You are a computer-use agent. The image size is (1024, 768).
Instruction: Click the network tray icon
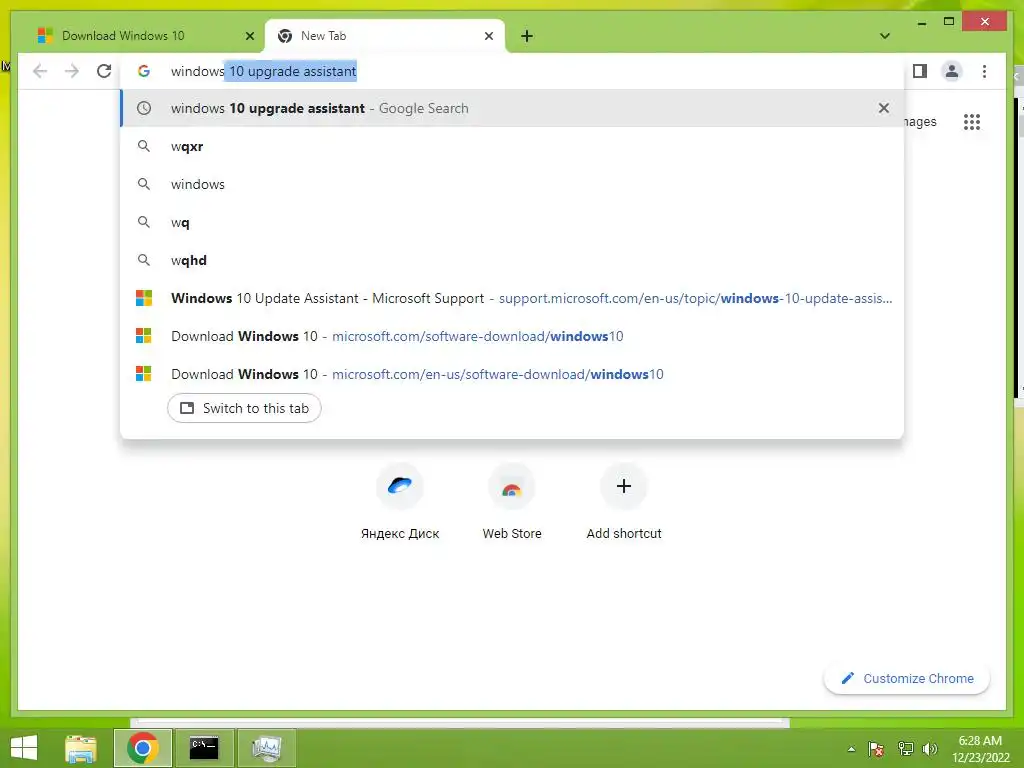point(906,748)
